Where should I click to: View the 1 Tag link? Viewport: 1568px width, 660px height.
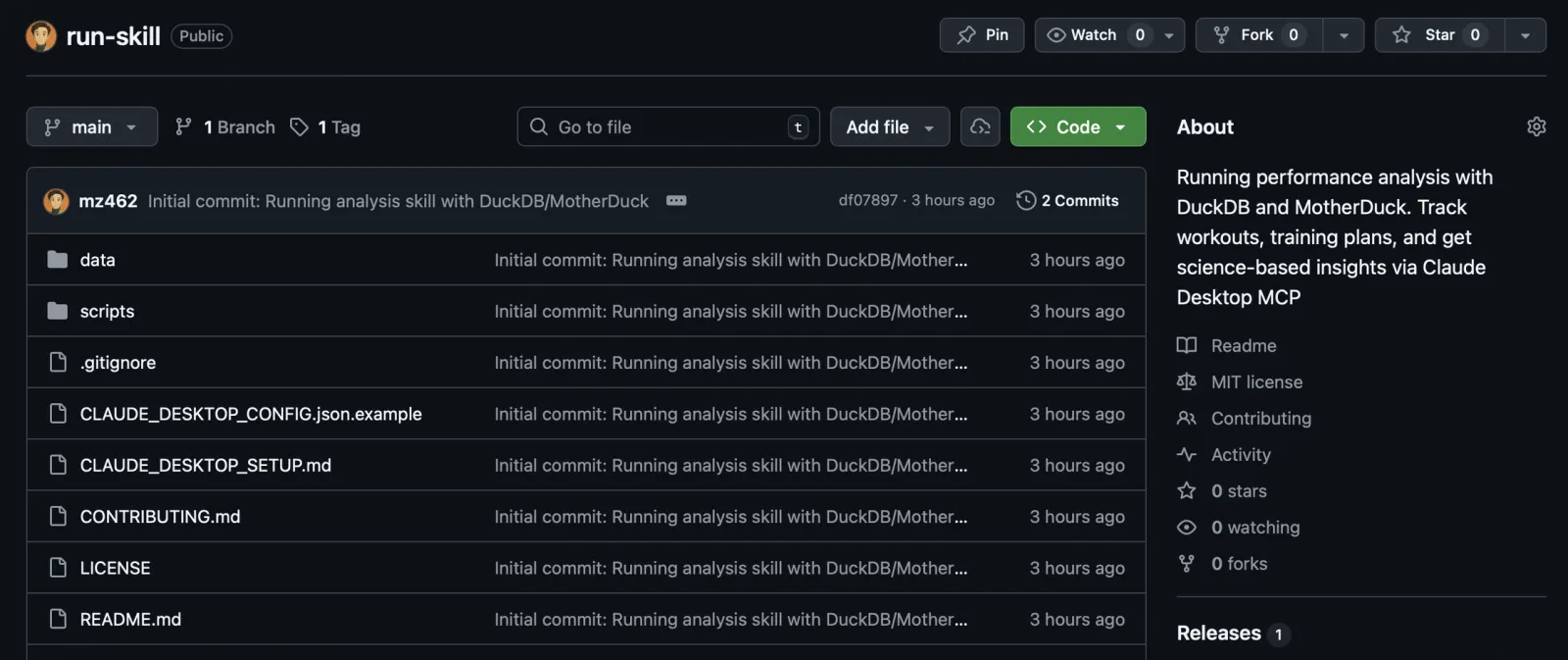[x=325, y=127]
